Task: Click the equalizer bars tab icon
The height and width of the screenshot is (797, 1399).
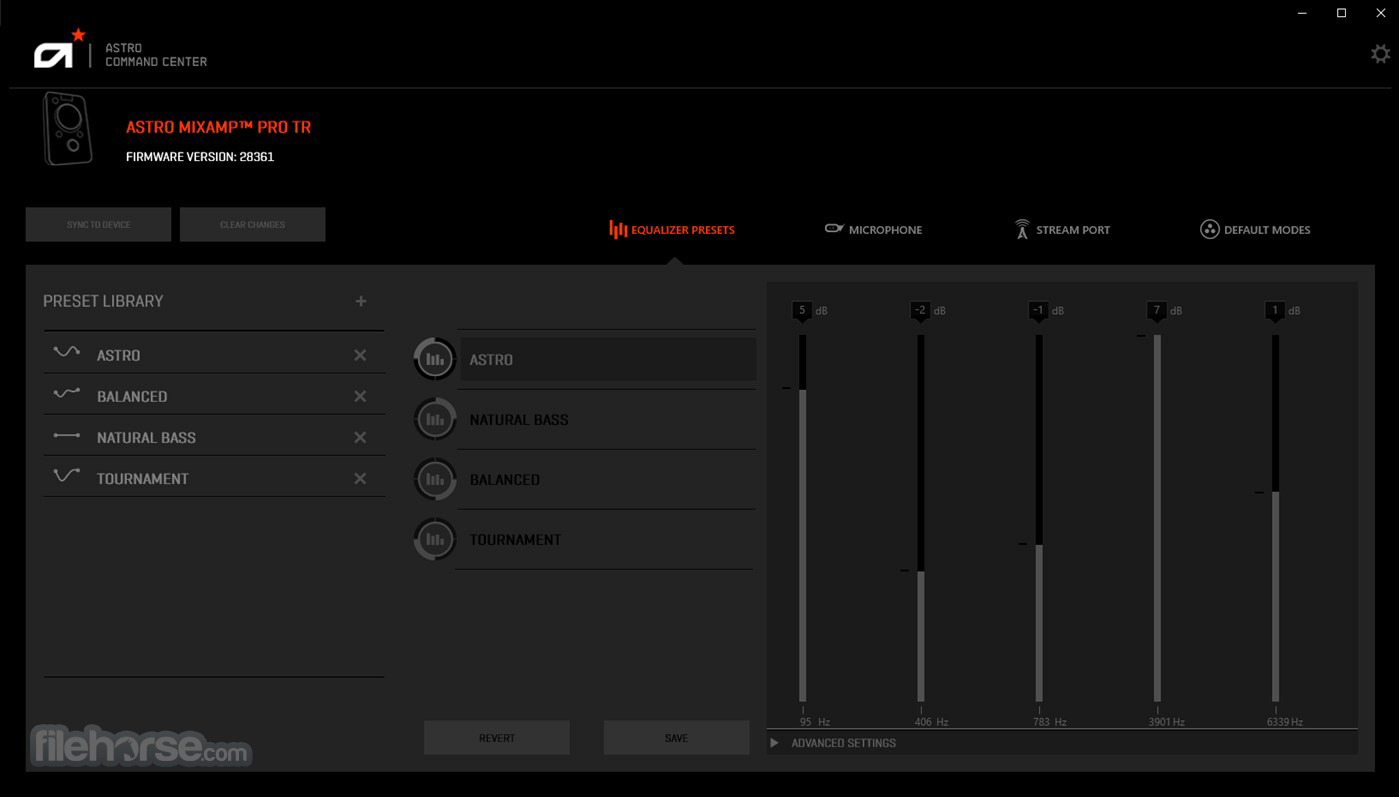Action: click(x=618, y=229)
